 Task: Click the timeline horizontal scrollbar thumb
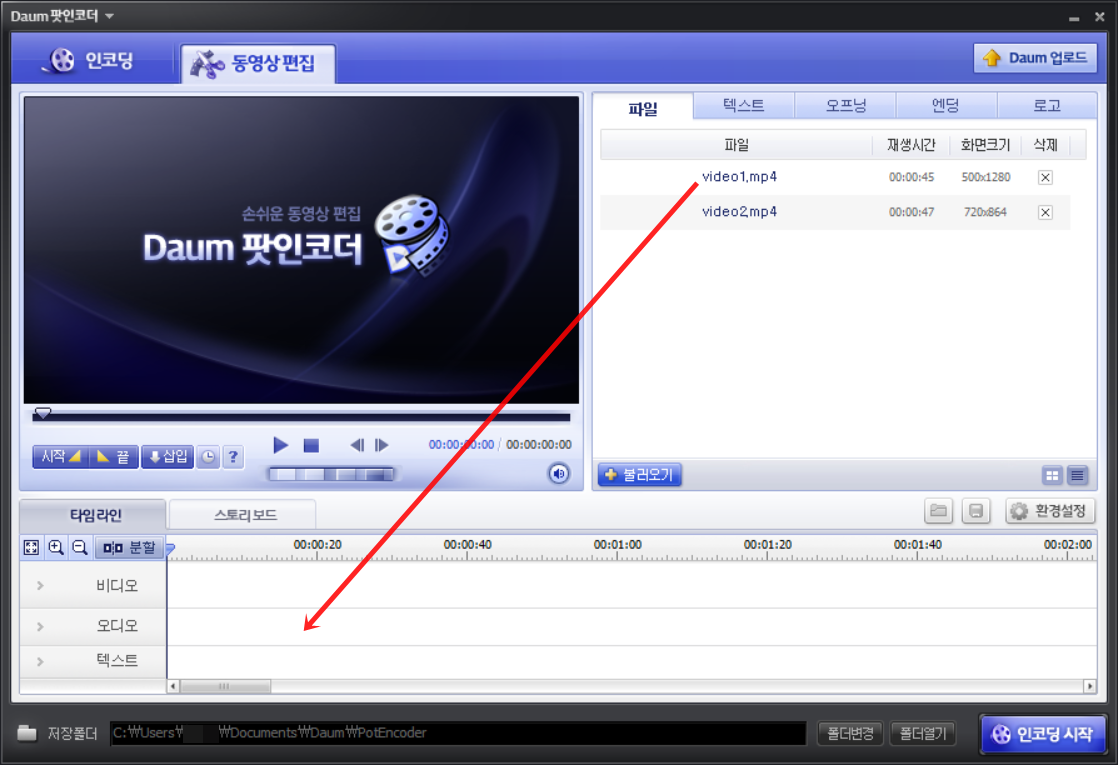[x=225, y=687]
